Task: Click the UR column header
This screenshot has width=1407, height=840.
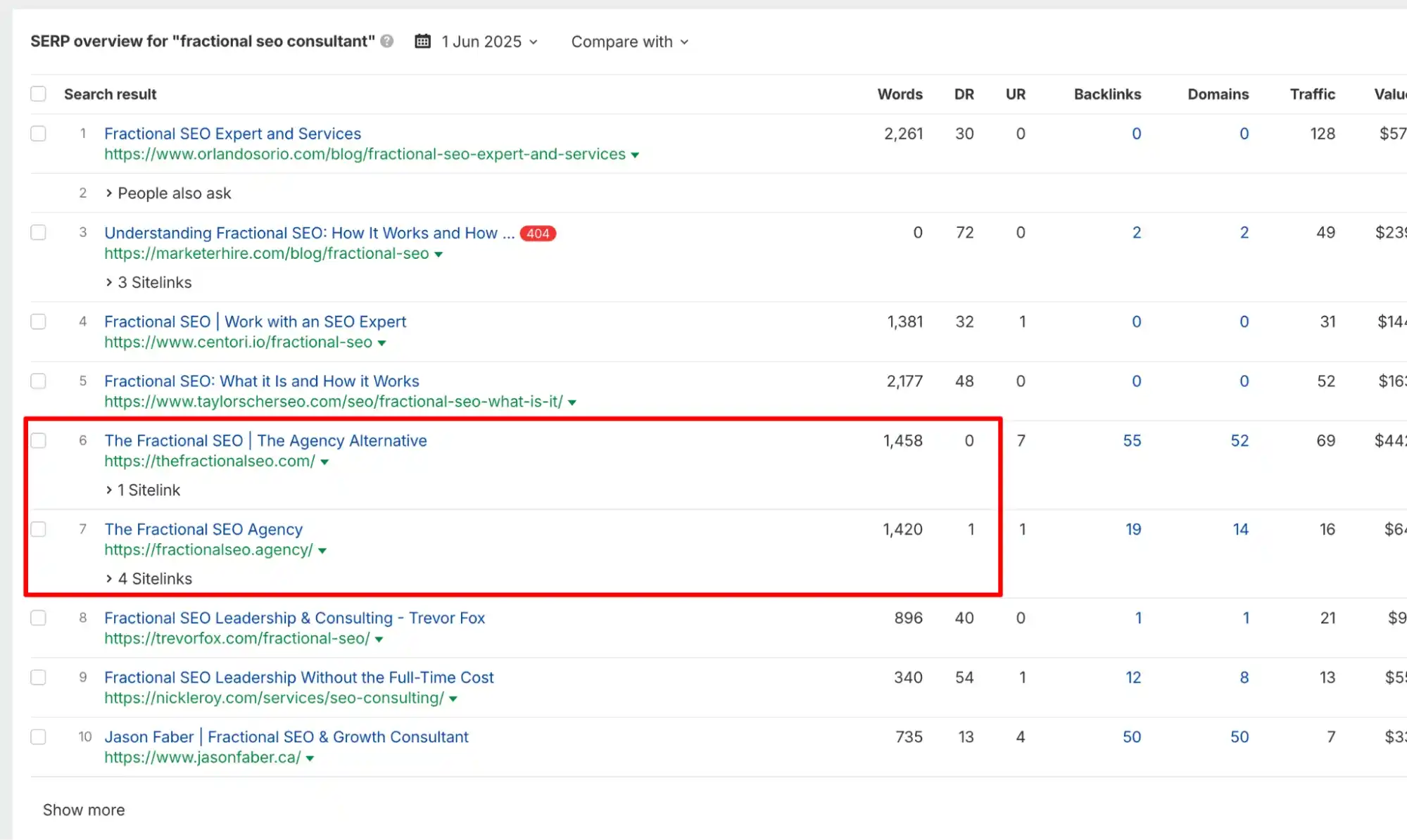Action: 1015,94
